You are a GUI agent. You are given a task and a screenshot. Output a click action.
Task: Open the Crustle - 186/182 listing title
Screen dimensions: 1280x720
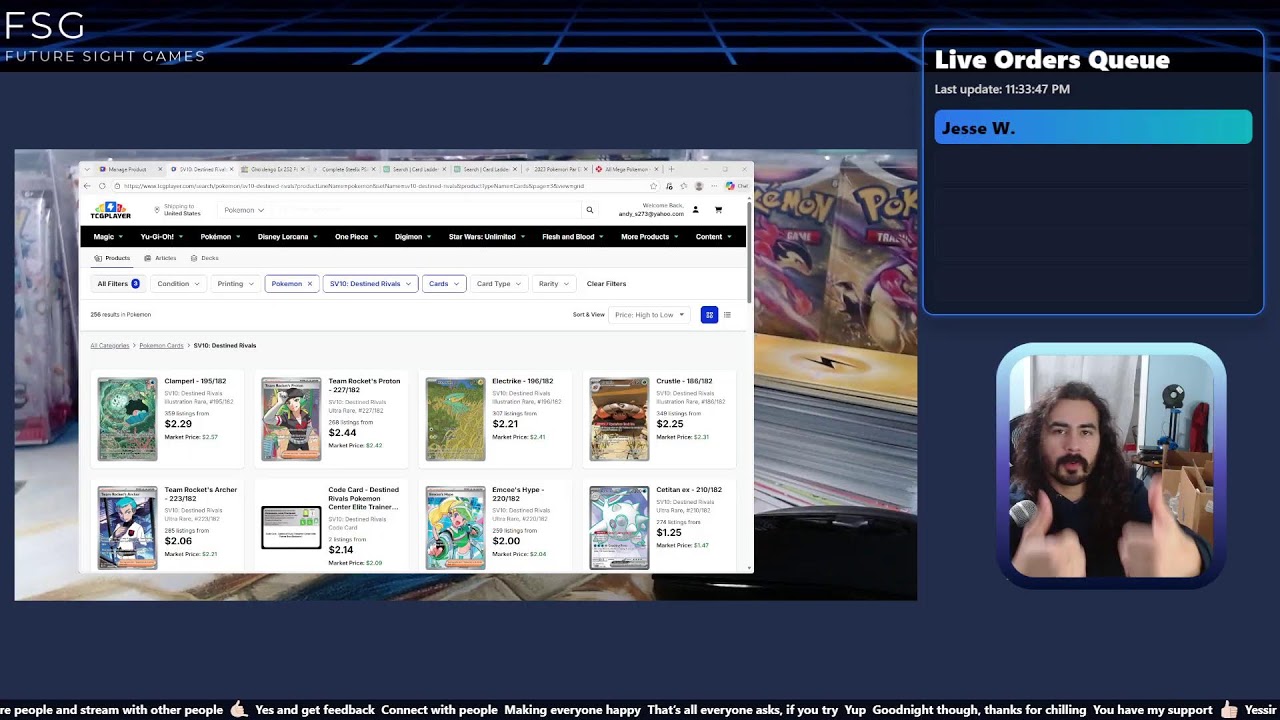685,381
